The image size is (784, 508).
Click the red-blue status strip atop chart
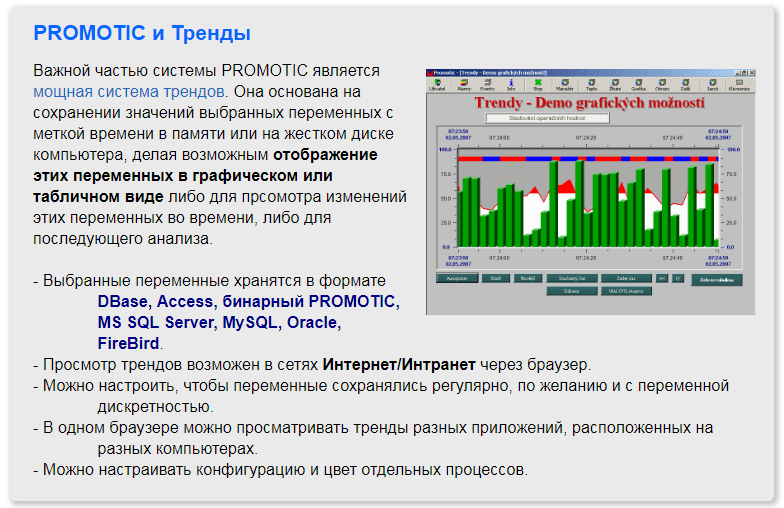click(586, 158)
